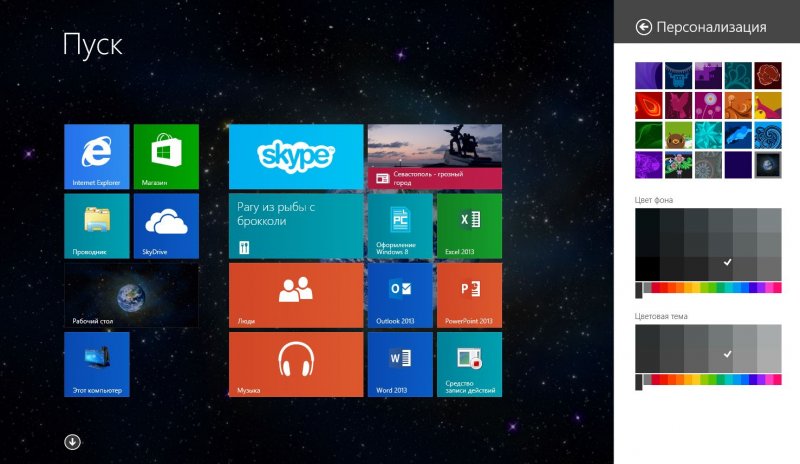Choose the orange swirls background pattern
The height and width of the screenshot is (464, 800).
738,105
